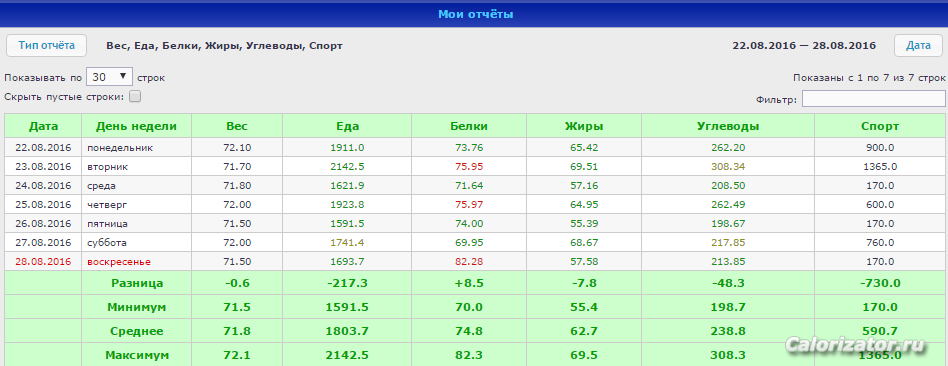Sort by the Дата column header
This screenshot has height=366, width=948.
click(x=44, y=126)
